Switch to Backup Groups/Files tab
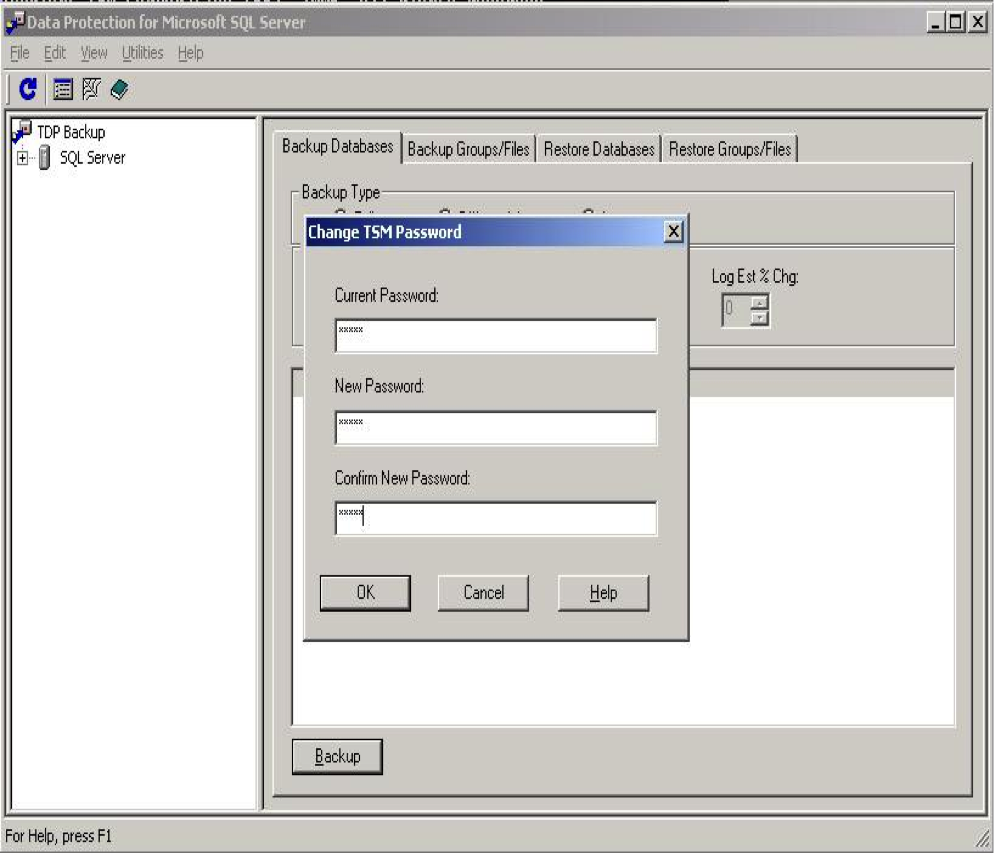The height and width of the screenshot is (854, 994). click(468, 149)
